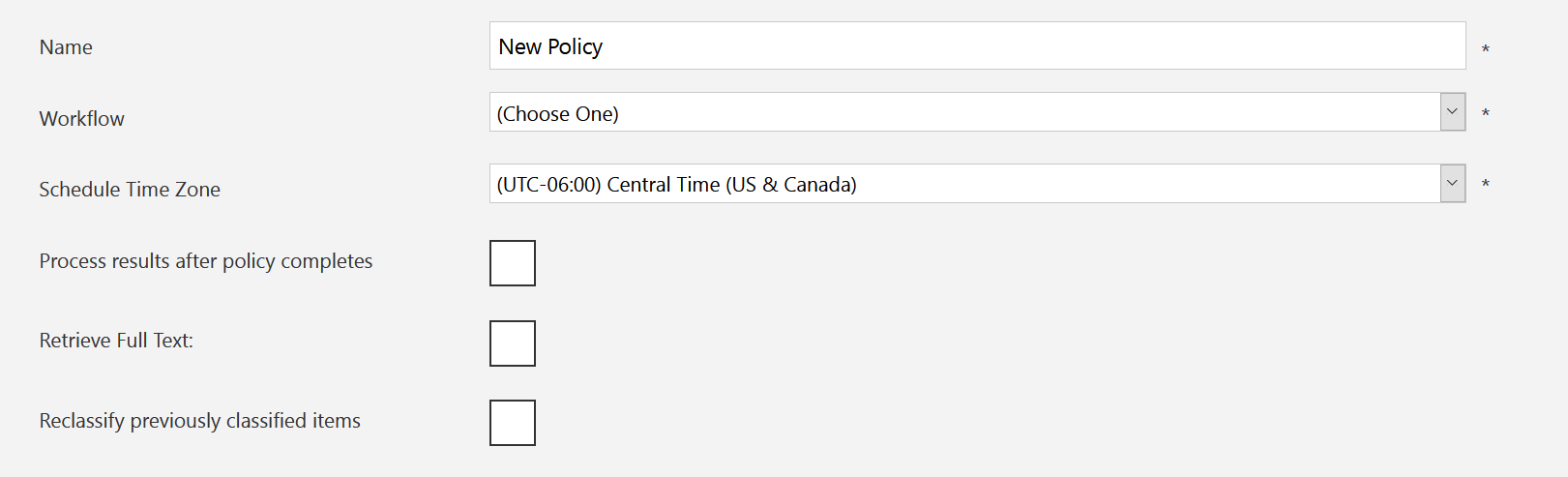The image size is (1568, 477).
Task: Click the "Workflow" field label
Action: (82, 119)
